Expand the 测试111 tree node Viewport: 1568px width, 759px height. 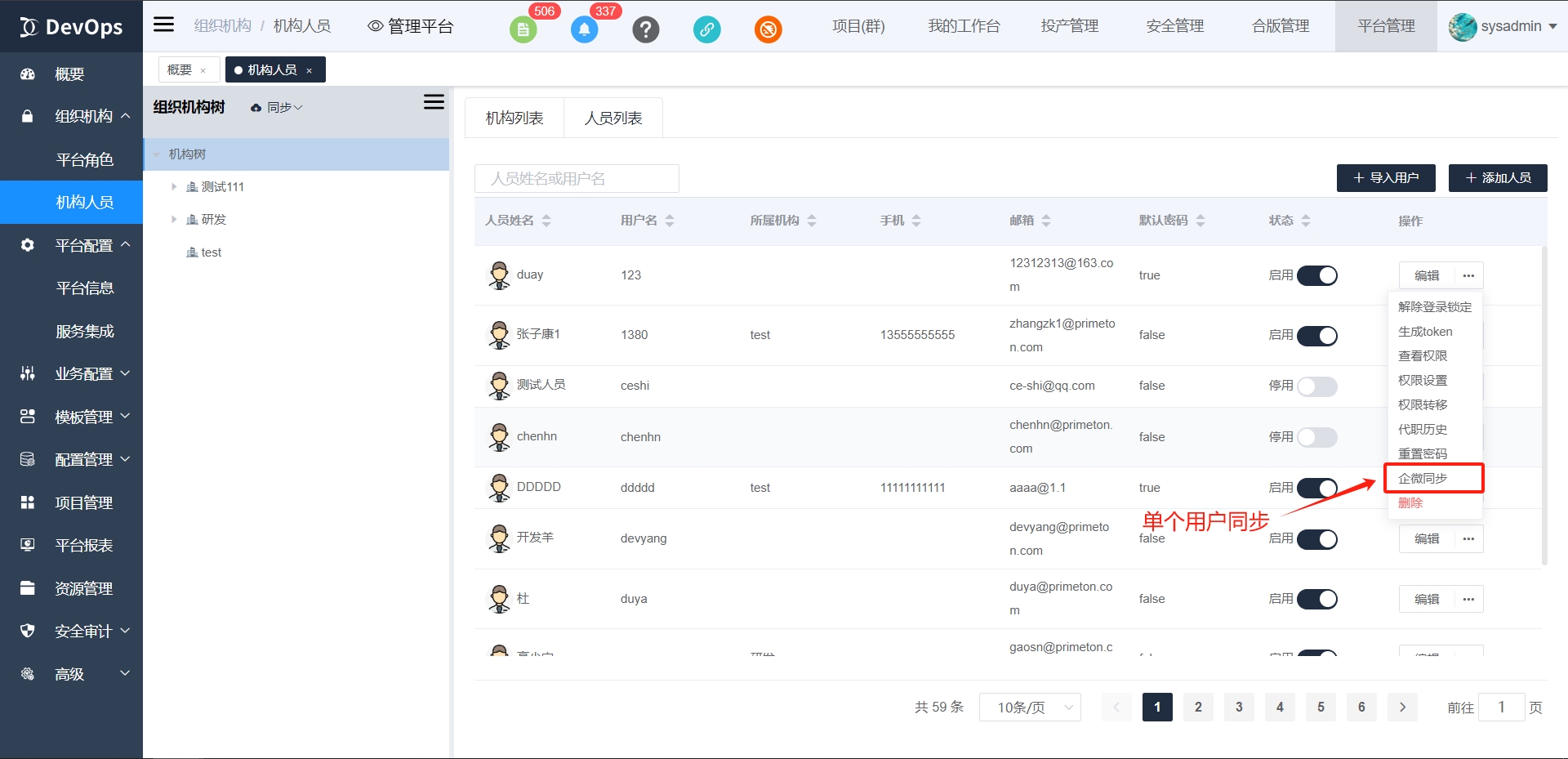click(x=174, y=187)
